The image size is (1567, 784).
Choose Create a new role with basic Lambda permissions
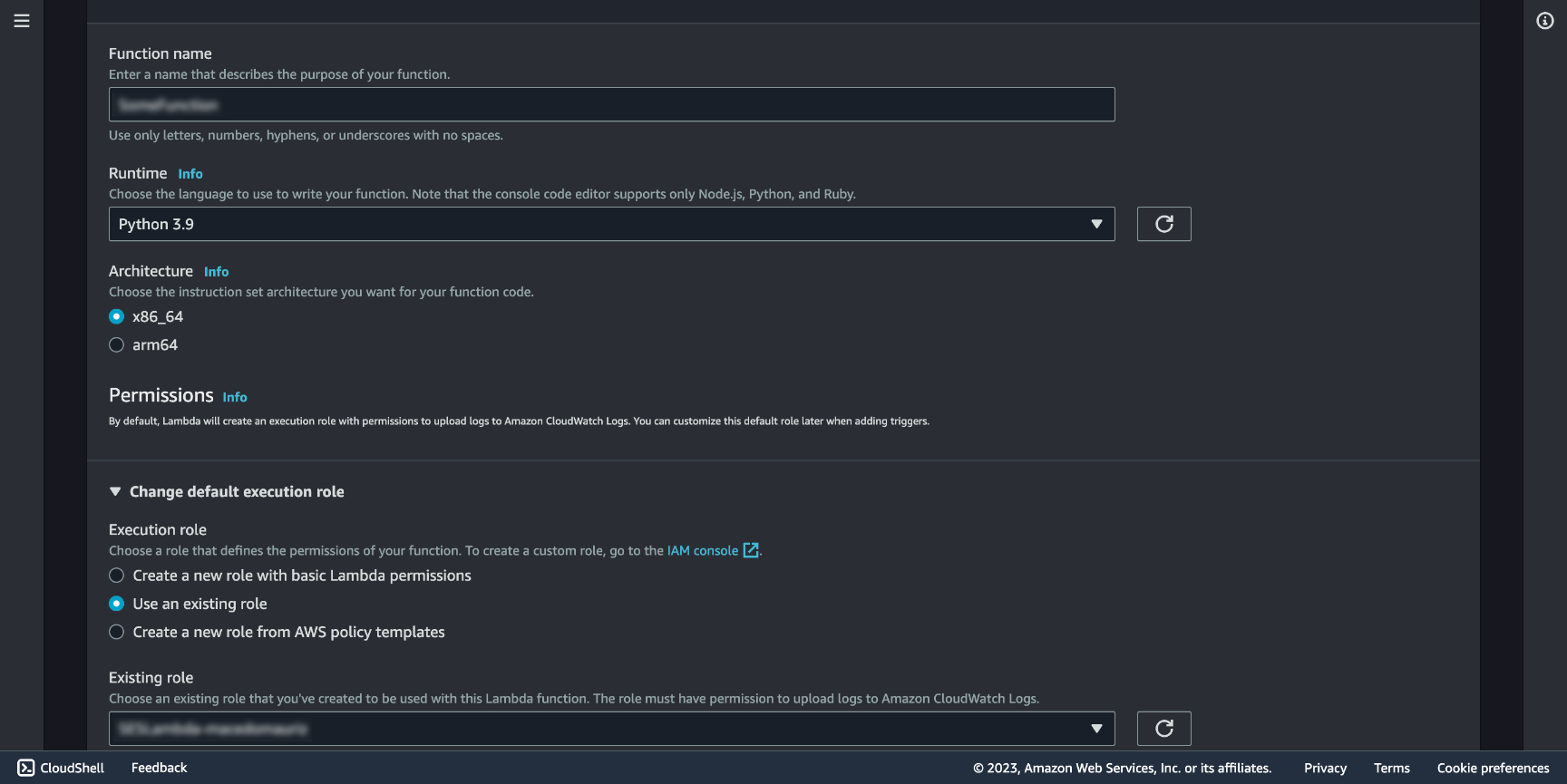click(x=116, y=576)
